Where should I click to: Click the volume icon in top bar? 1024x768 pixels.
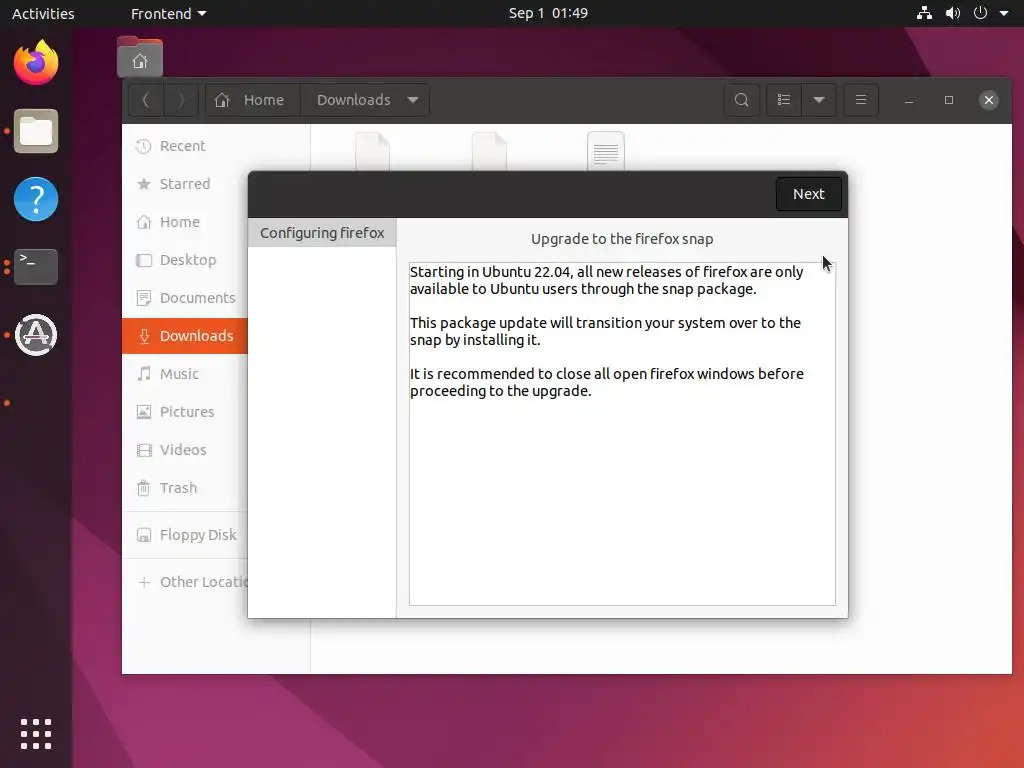[x=953, y=13]
